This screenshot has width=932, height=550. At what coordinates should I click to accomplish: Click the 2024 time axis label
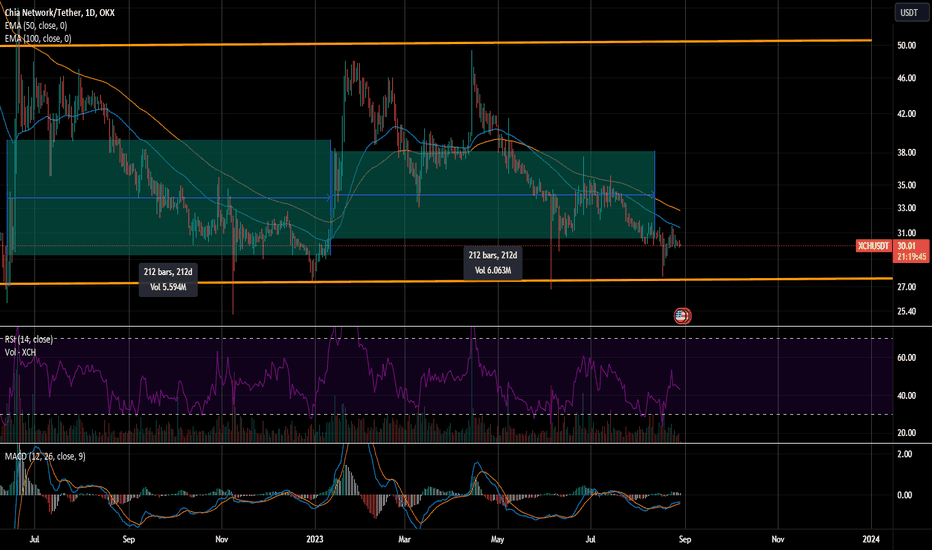(x=871, y=540)
